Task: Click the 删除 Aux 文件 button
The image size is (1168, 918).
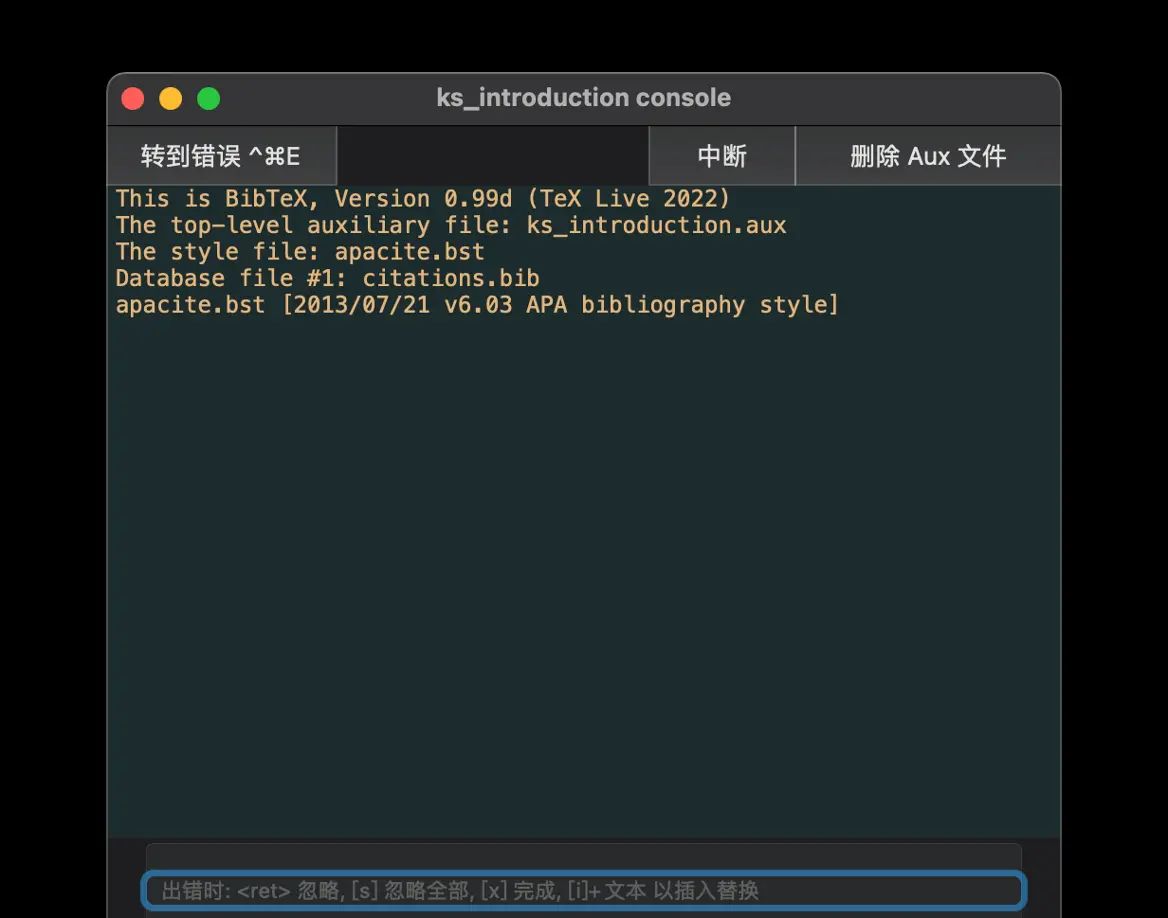Action: pyautogui.click(x=928, y=155)
